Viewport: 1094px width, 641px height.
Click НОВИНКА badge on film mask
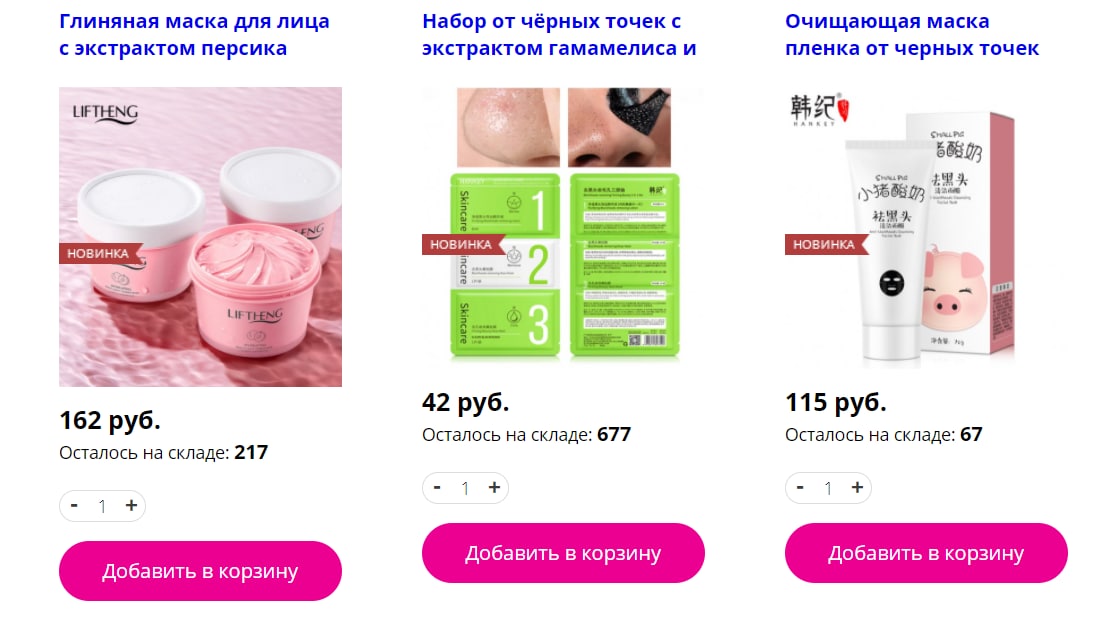tap(826, 244)
